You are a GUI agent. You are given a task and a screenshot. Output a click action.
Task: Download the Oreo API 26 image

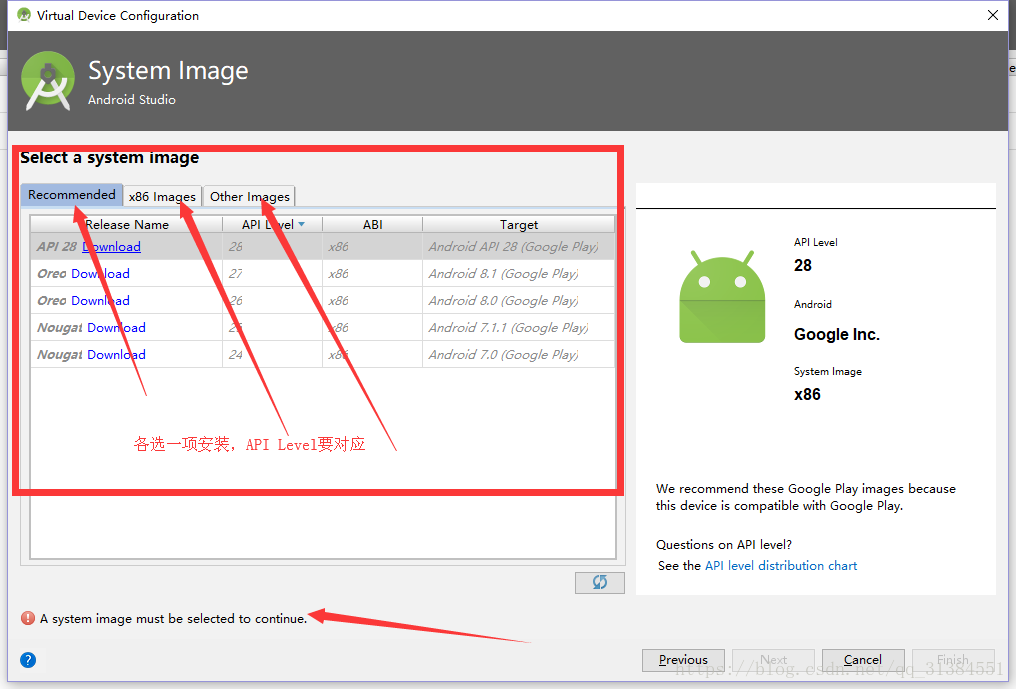(100, 301)
